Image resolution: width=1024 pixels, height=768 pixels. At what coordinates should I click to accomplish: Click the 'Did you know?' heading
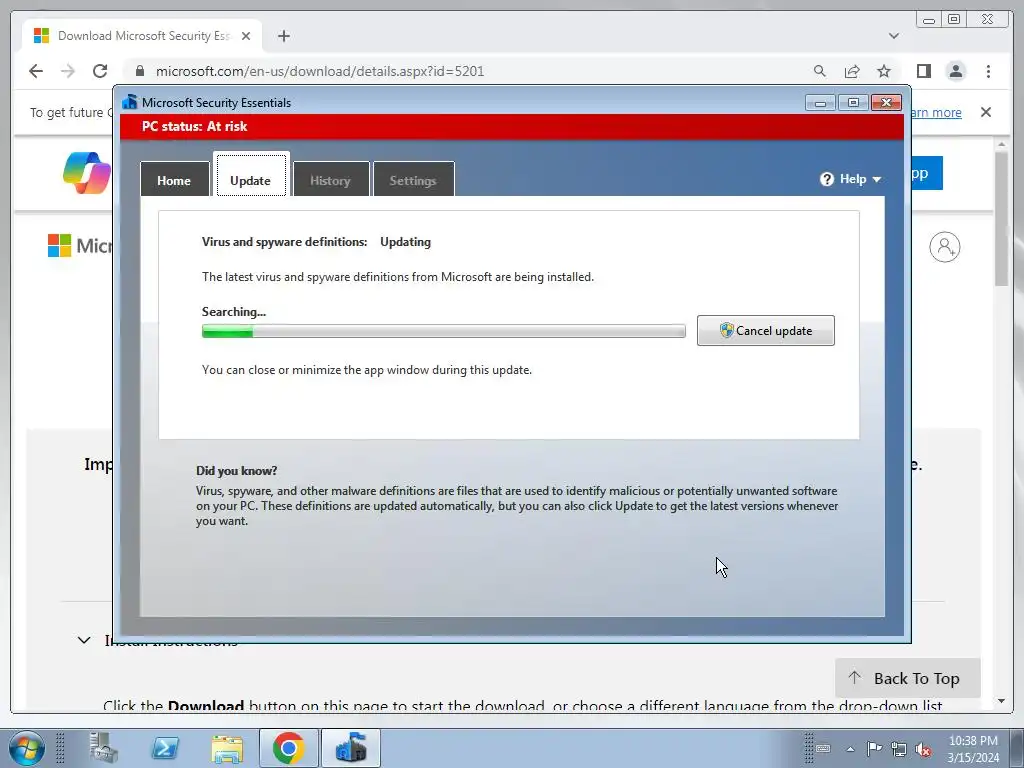point(236,470)
